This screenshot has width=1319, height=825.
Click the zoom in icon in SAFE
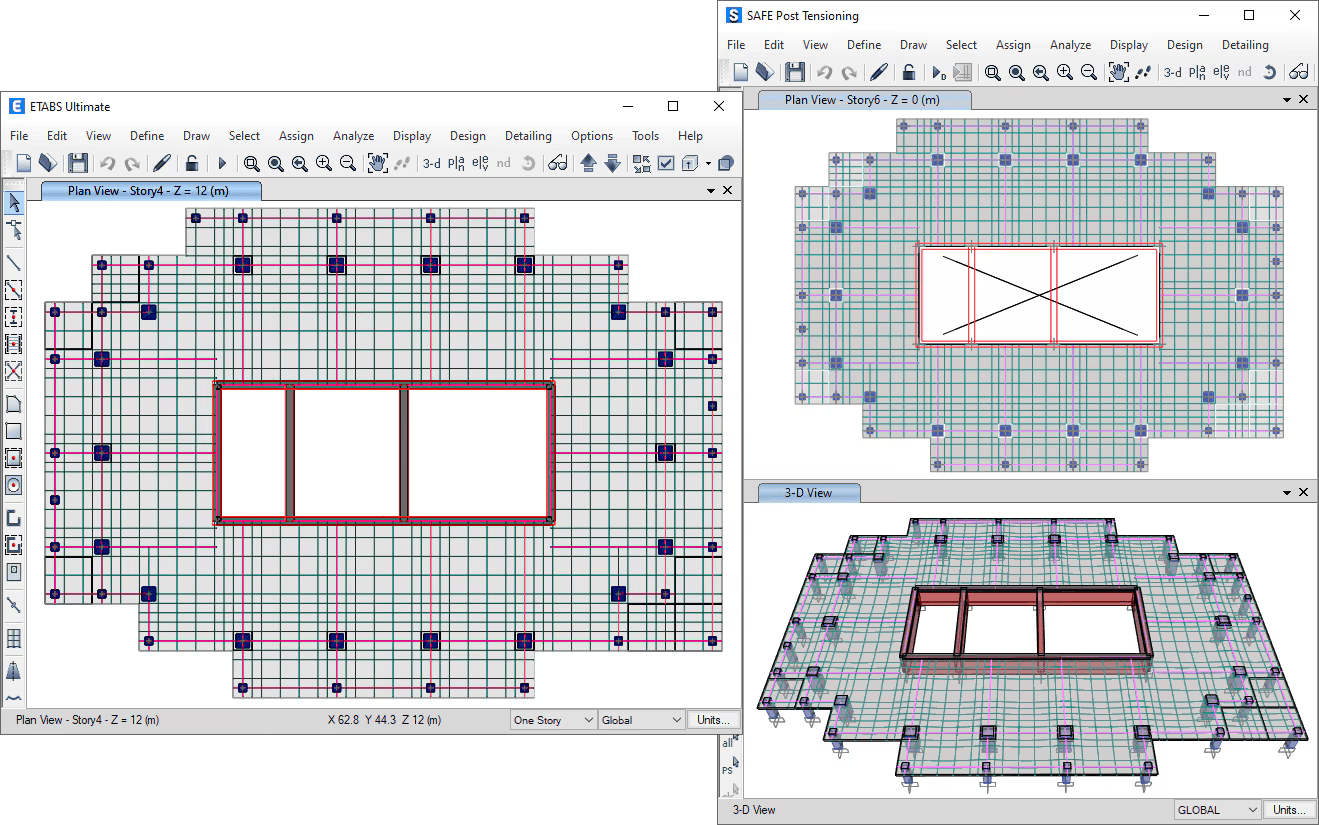pyautogui.click(x=1065, y=72)
